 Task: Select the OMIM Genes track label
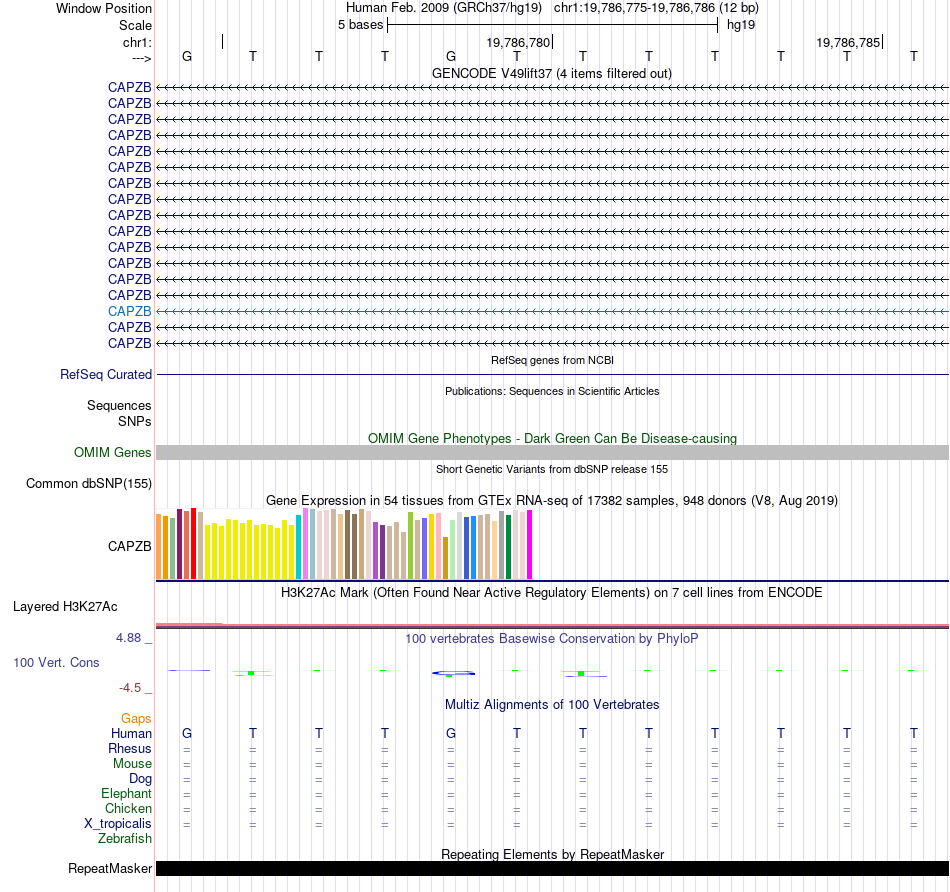click(113, 453)
